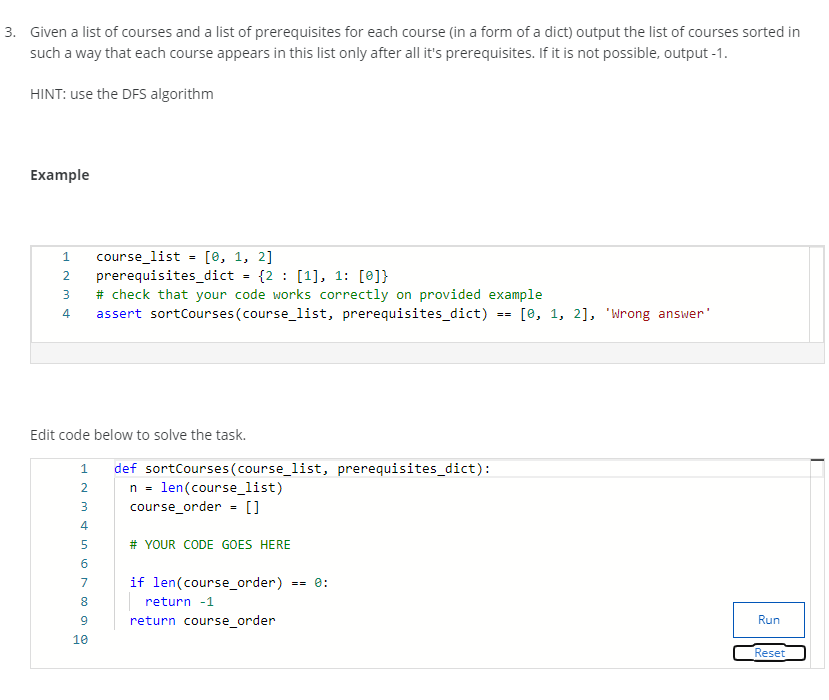Click 'Edit code below to solve the task.'
This screenshot has height=700, width=829.
point(138,435)
